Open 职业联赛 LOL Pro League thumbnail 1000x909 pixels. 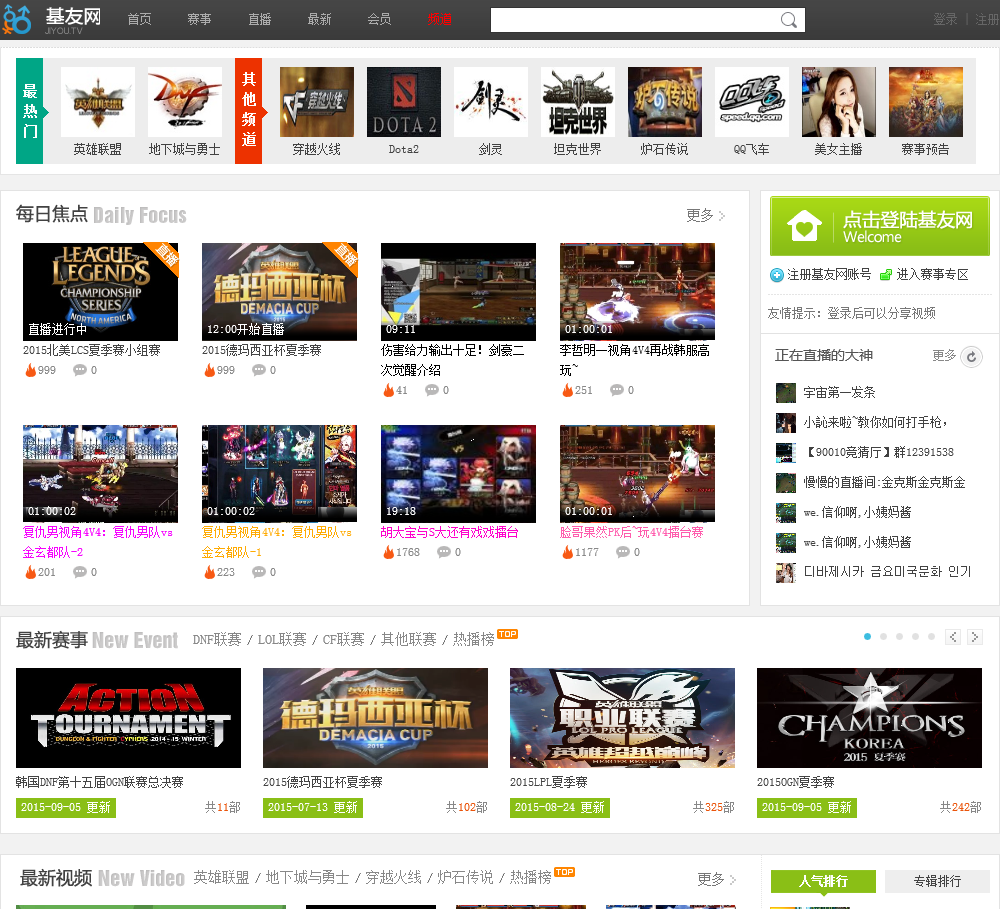coord(622,718)
